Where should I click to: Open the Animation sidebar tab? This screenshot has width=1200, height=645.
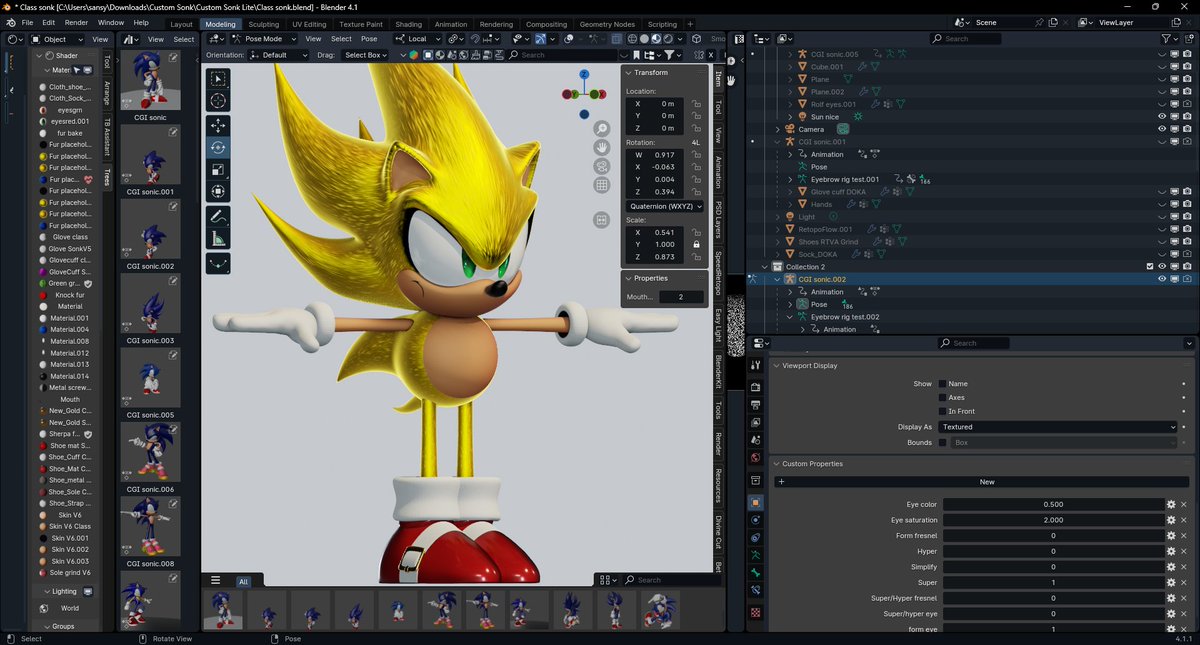coord(718,172)
